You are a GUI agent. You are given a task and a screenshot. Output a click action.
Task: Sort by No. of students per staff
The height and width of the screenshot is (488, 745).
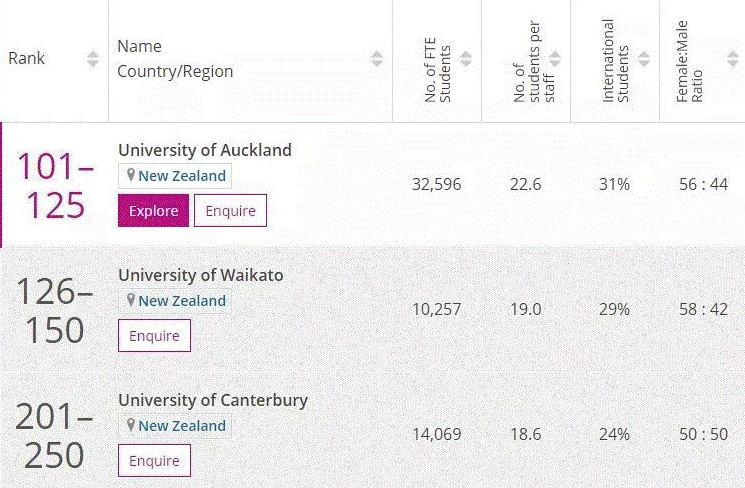point(555,59)
